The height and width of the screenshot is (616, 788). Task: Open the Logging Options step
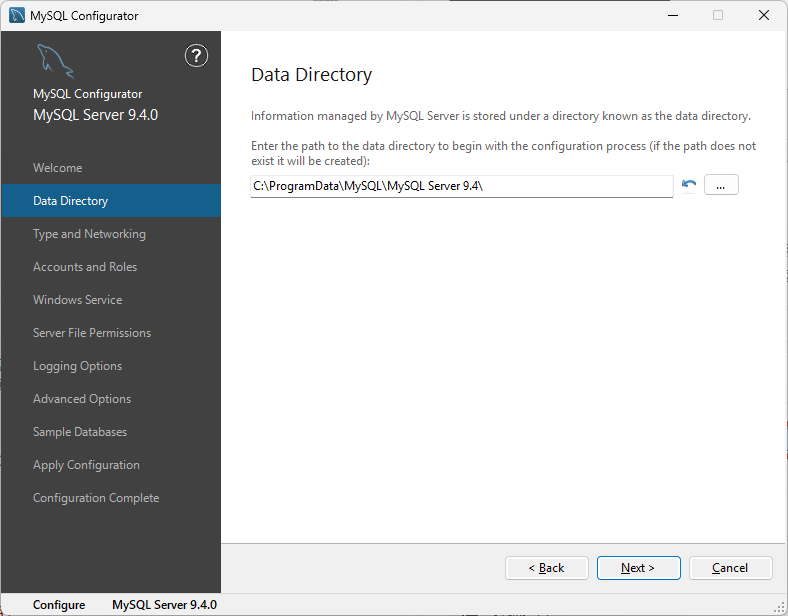(x=77, y=366)
